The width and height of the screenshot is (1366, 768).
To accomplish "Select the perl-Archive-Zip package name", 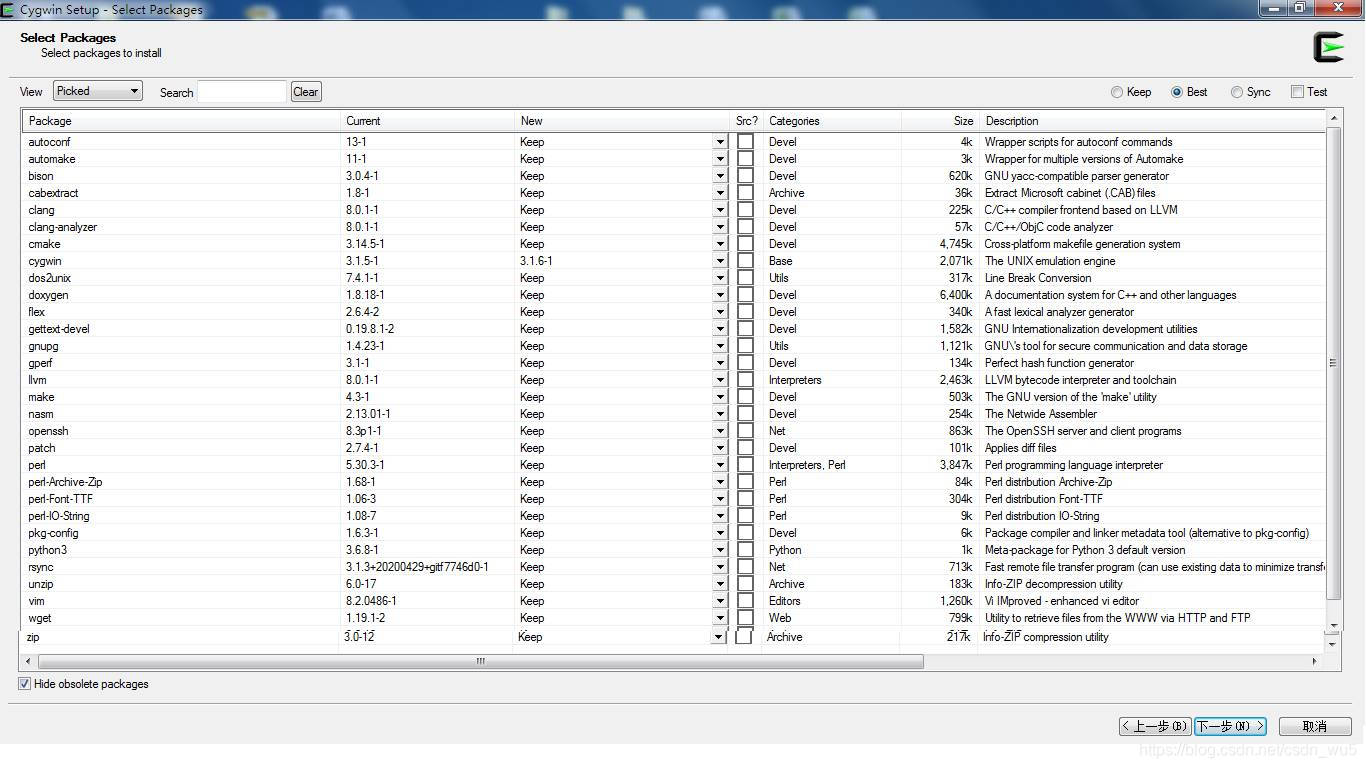I will [65, 482].
